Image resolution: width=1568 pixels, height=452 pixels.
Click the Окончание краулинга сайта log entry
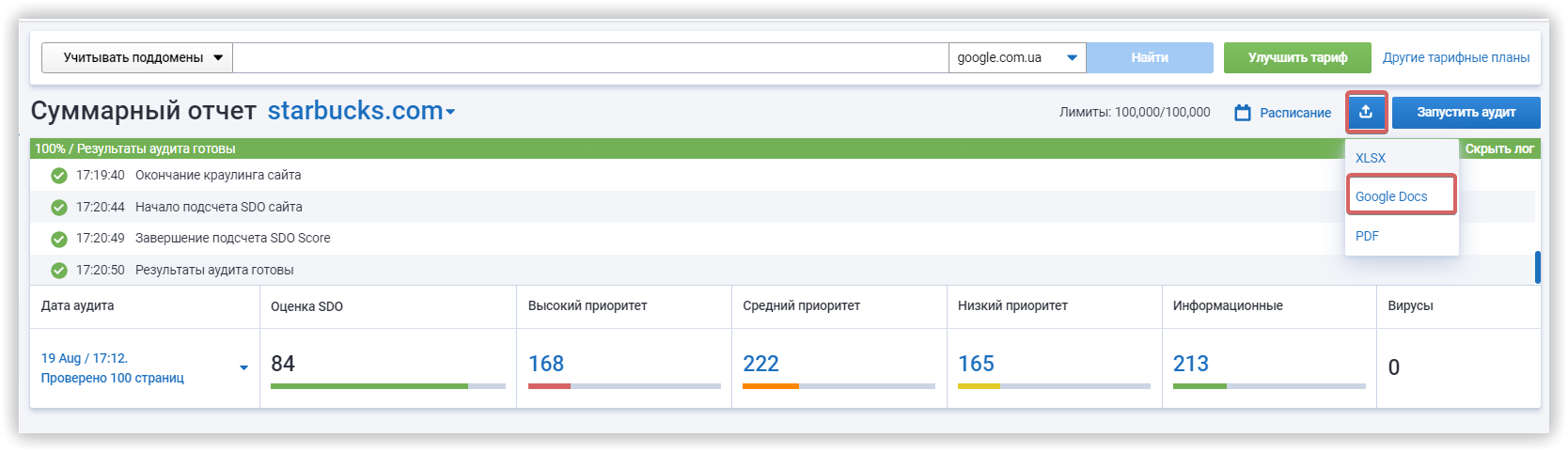click(218, 175)
